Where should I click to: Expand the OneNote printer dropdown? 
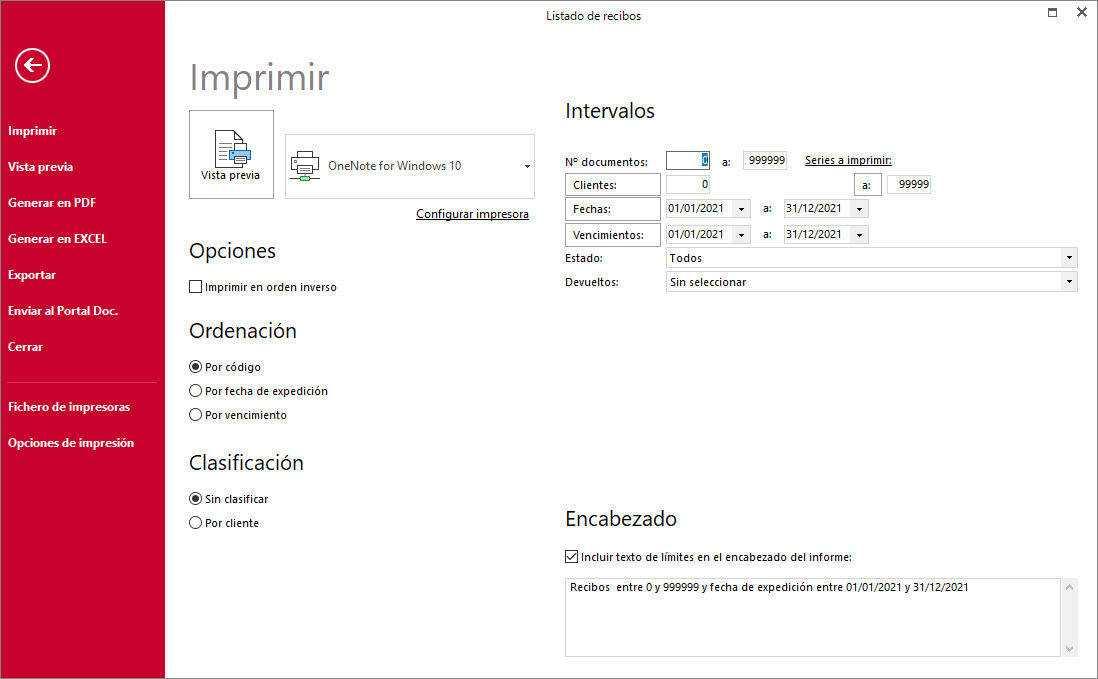tap(527, 167)
